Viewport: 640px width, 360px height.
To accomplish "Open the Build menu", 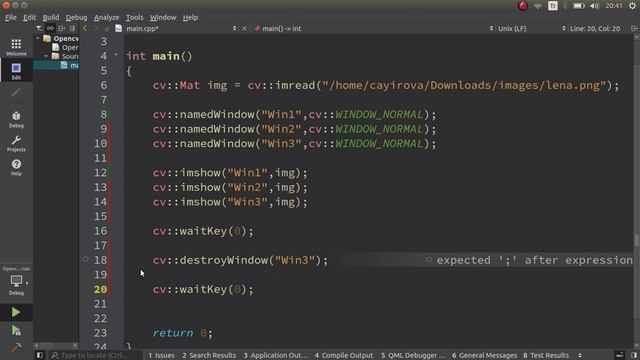I will 51,17.
